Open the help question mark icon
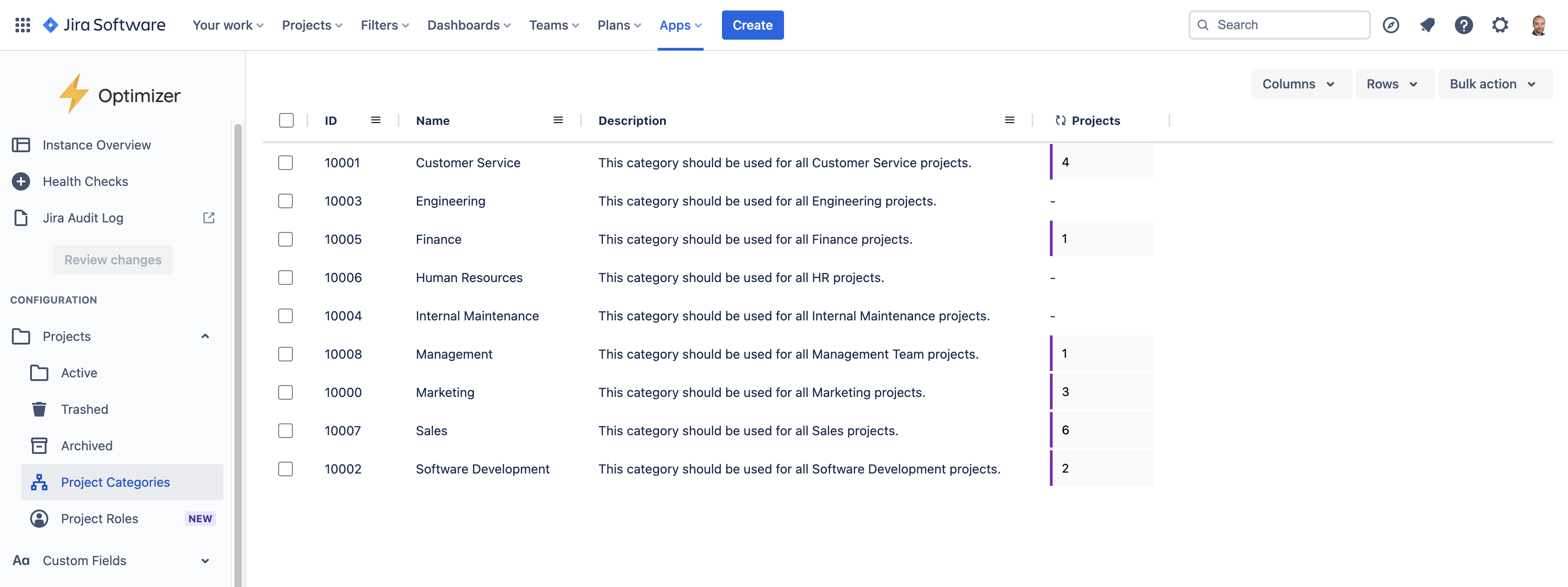Viewport: 1568px width, 587px height. click(1463, 25)
